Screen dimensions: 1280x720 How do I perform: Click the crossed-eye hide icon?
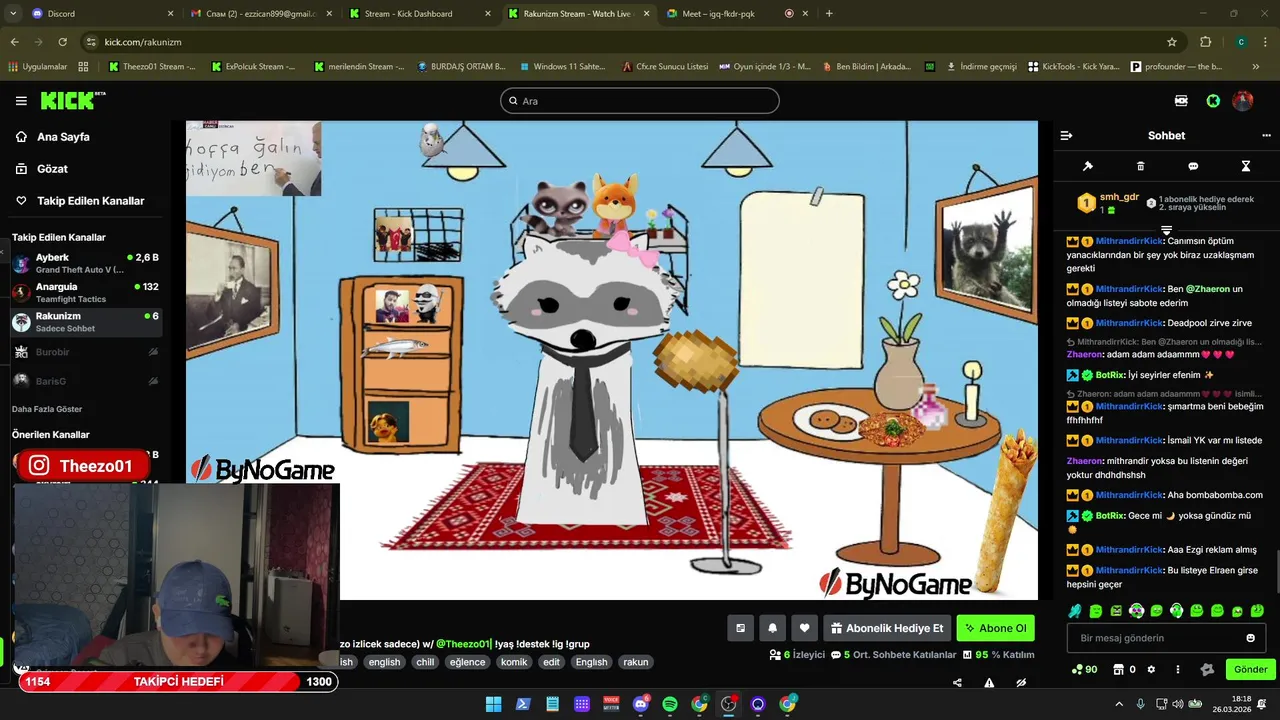(x=1021, y=683)
